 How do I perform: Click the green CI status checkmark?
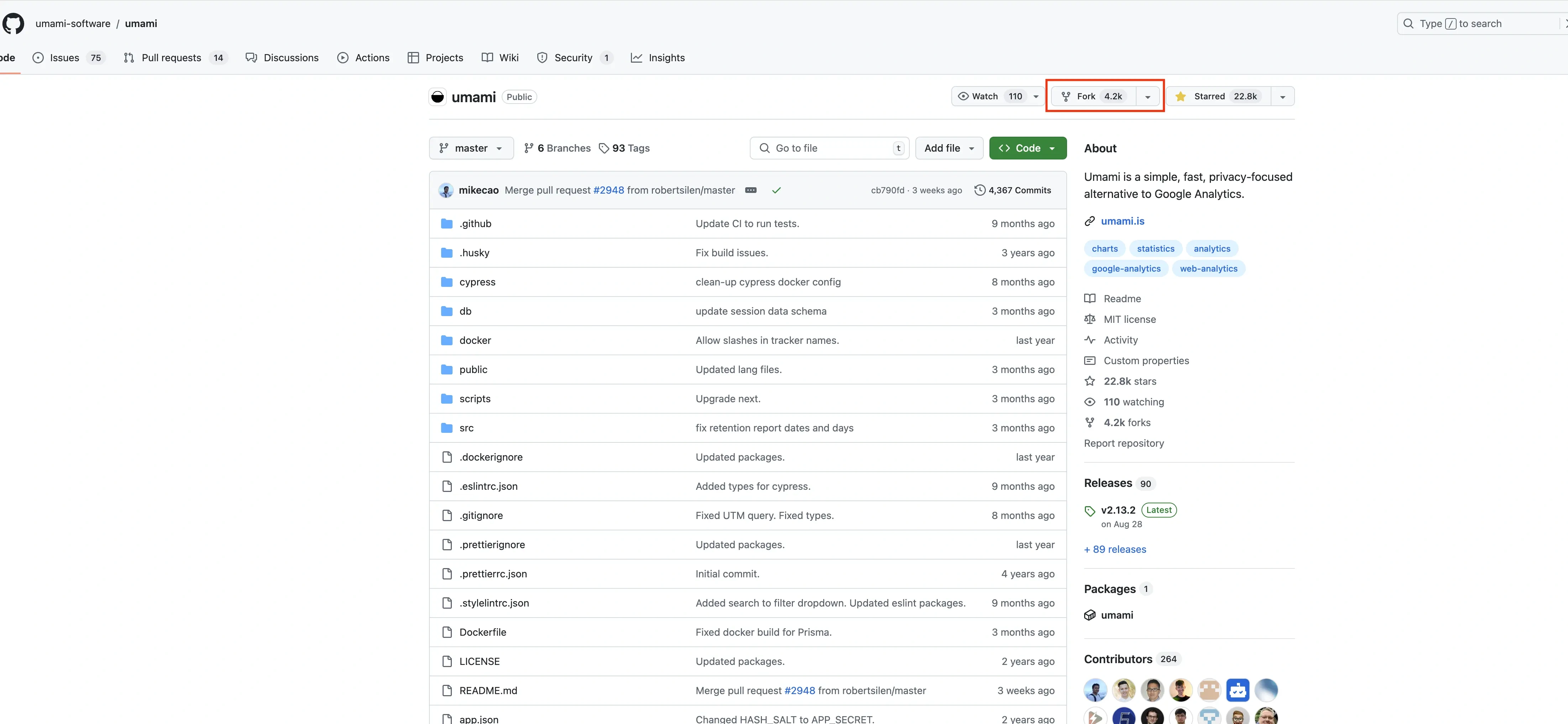(x=776, y=190)
